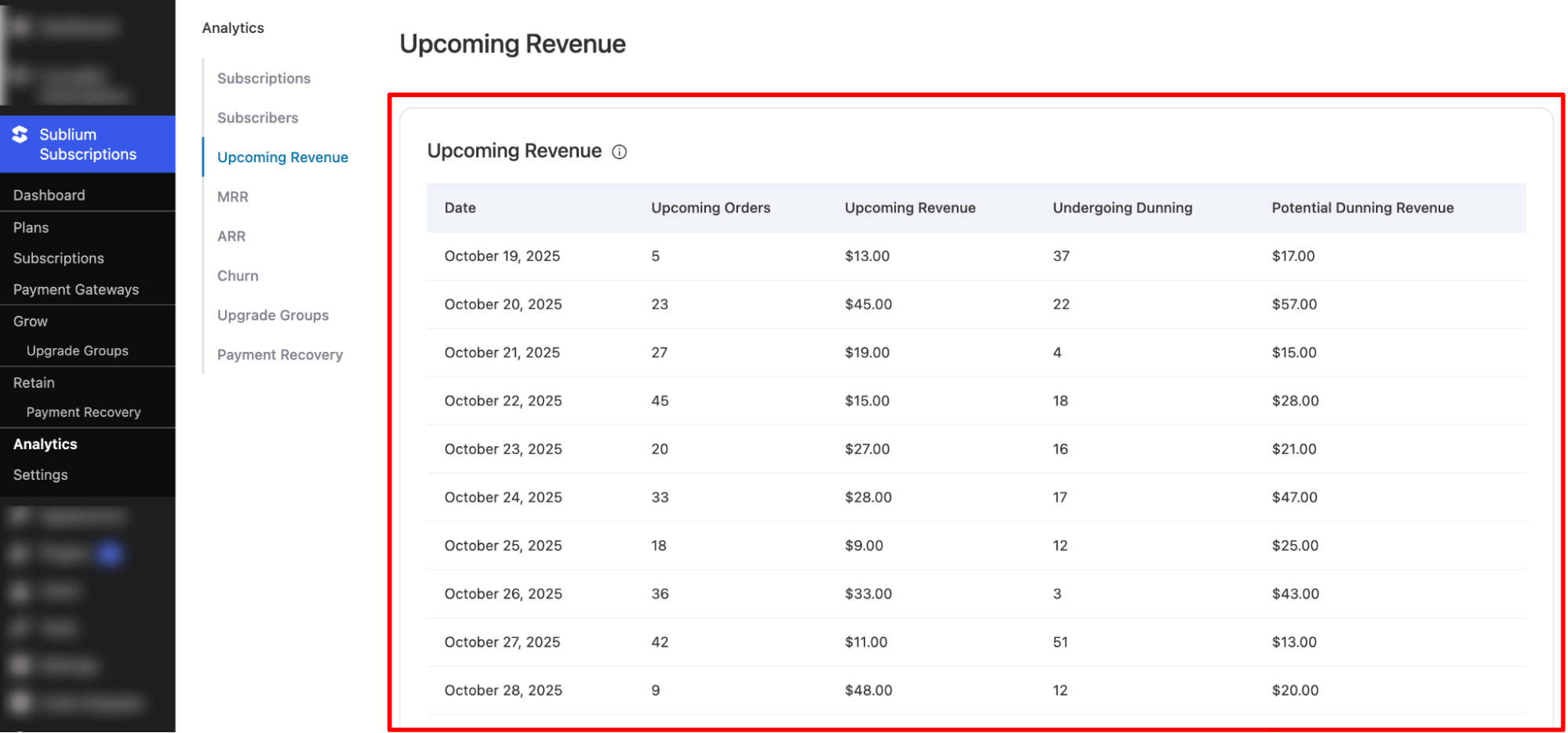Go to the Dashboard menu item

point(49,194)
